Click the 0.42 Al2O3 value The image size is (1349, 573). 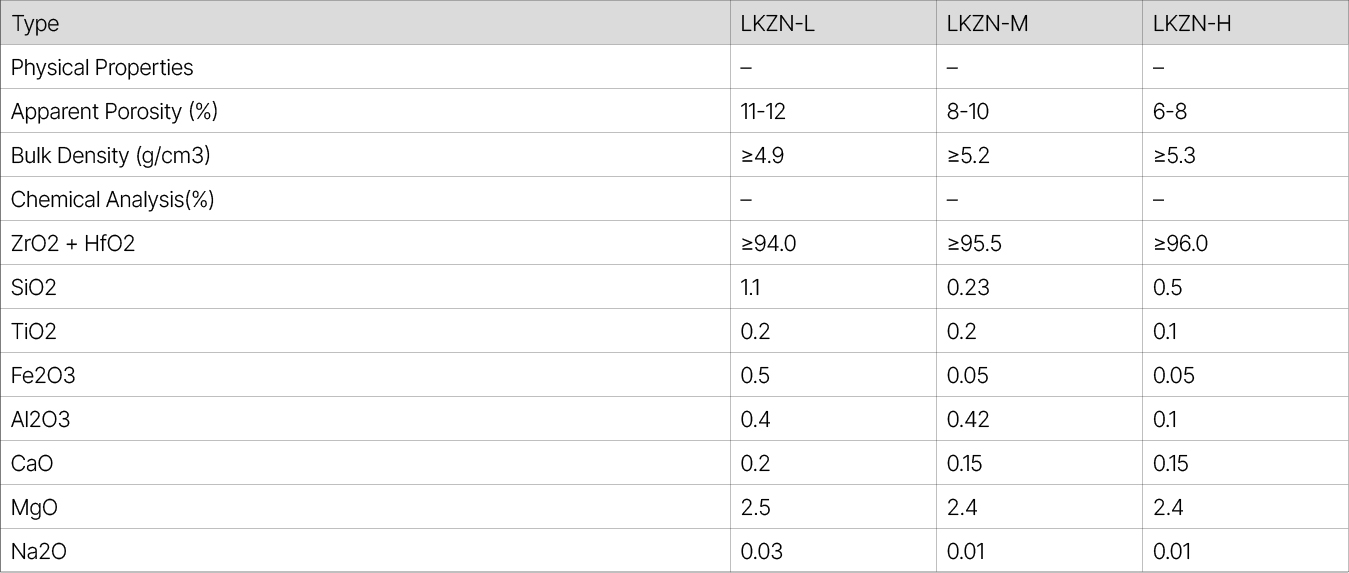[967, 420]
